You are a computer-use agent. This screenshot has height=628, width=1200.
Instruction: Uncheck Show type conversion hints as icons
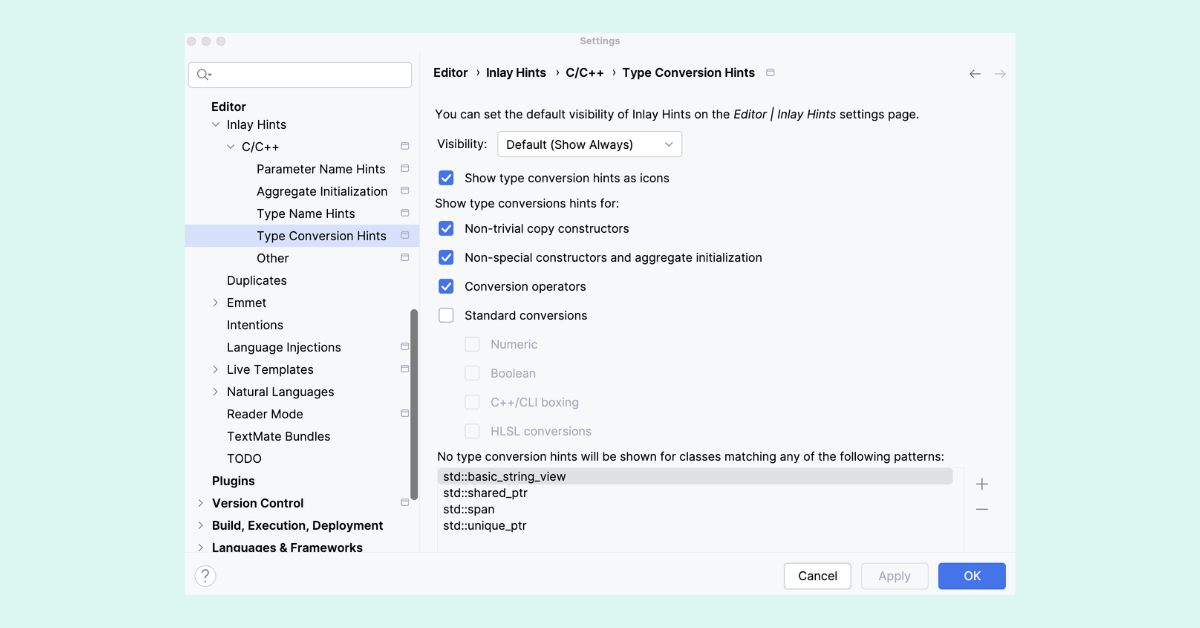coord(445,177)
